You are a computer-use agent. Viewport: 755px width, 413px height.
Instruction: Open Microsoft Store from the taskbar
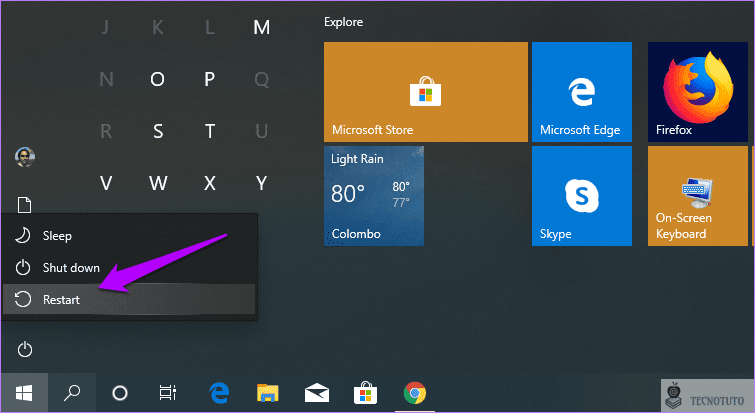365,393
